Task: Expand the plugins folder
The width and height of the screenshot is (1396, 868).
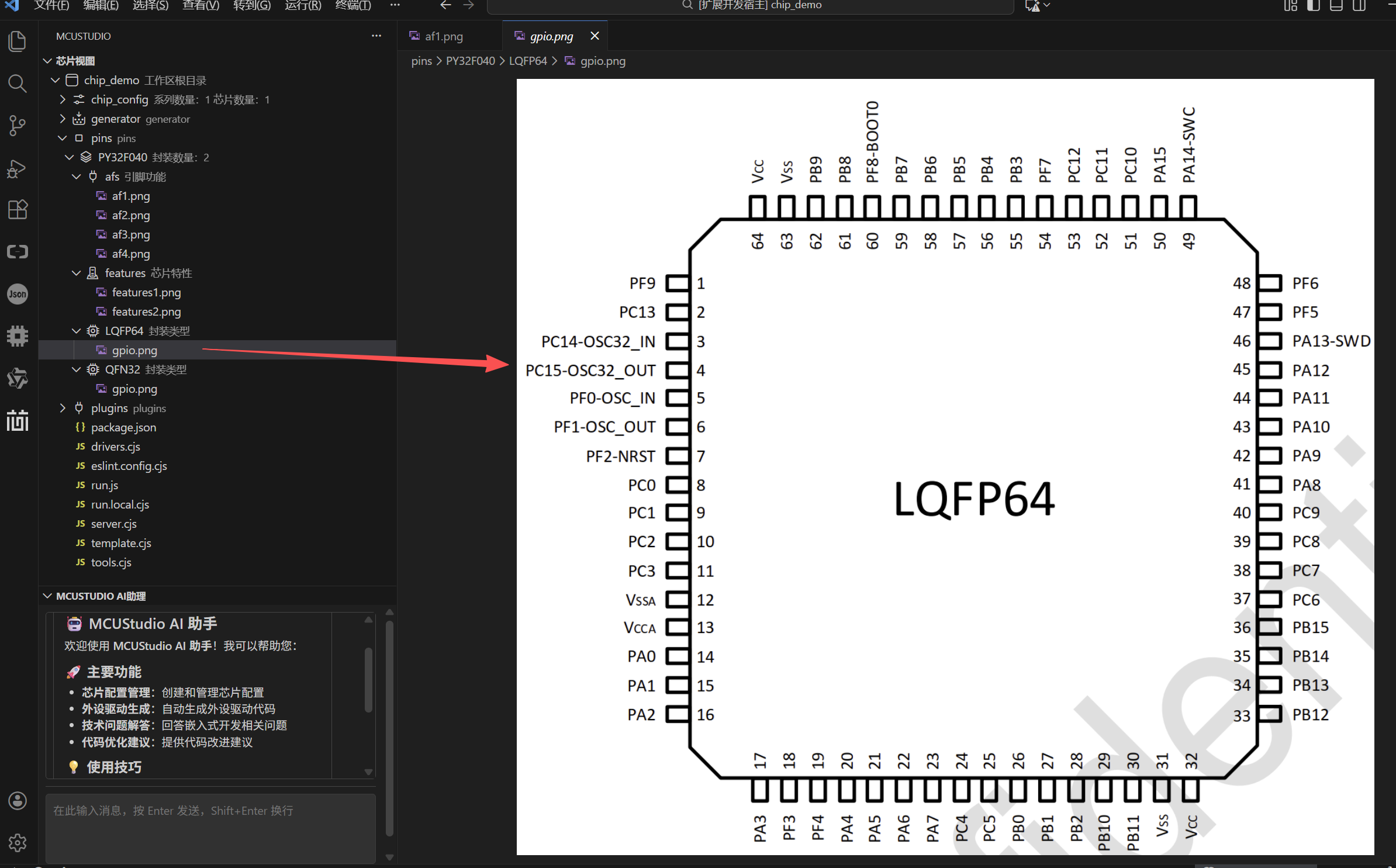Action: coord(63,408)
